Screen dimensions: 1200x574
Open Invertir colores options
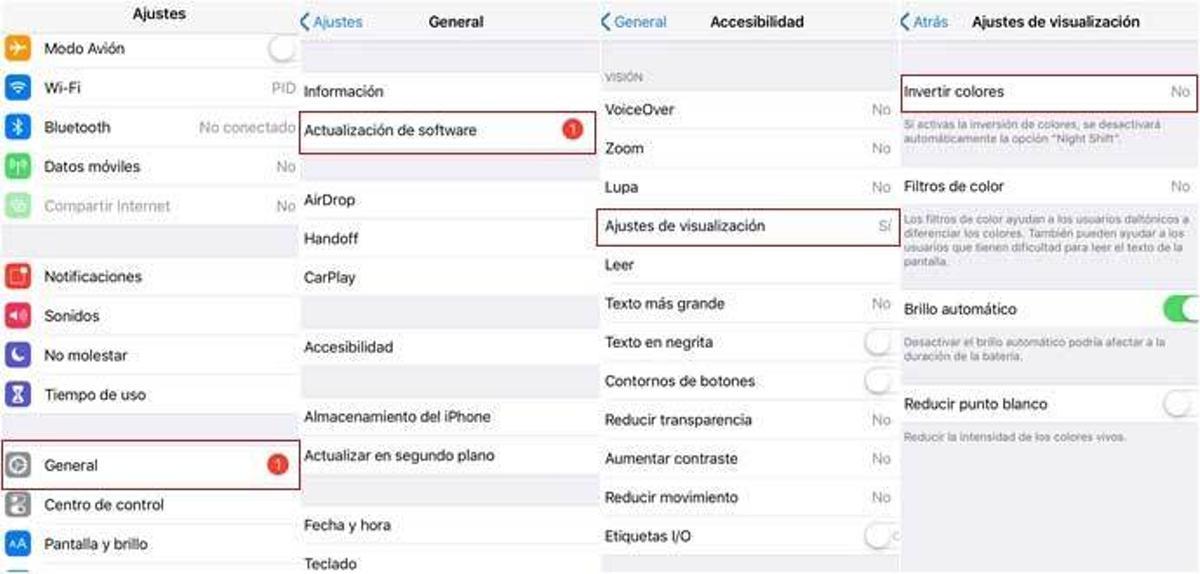(1049, 91)
